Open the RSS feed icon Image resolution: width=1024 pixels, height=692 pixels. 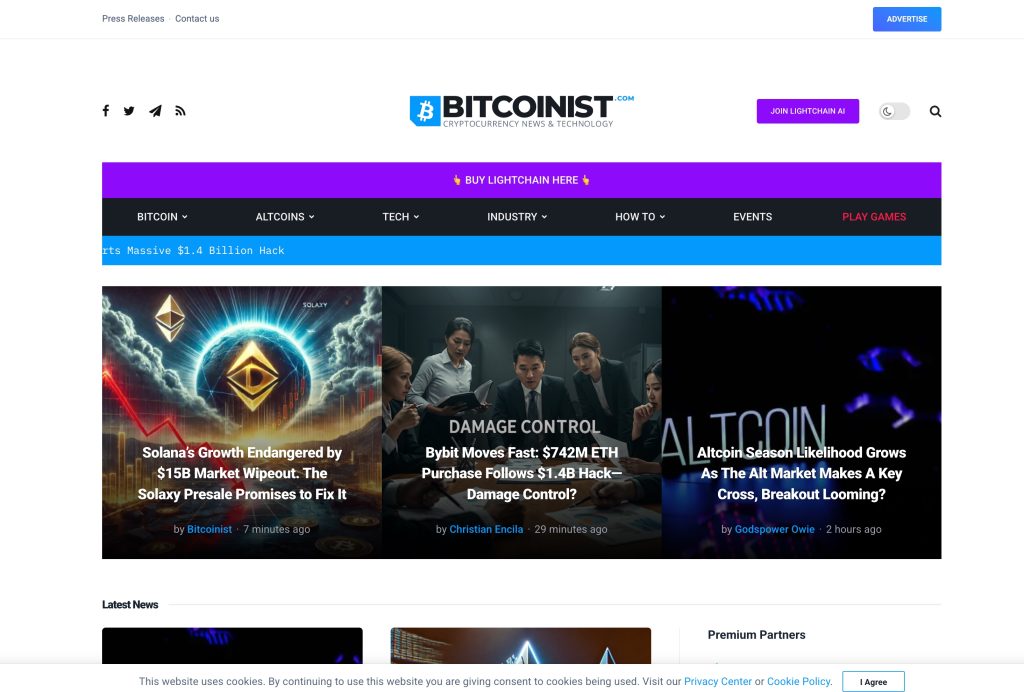coord(180,111)
